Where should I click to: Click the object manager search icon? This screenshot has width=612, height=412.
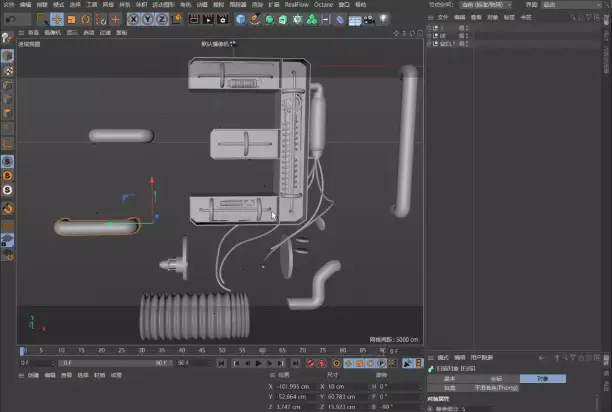573,17
